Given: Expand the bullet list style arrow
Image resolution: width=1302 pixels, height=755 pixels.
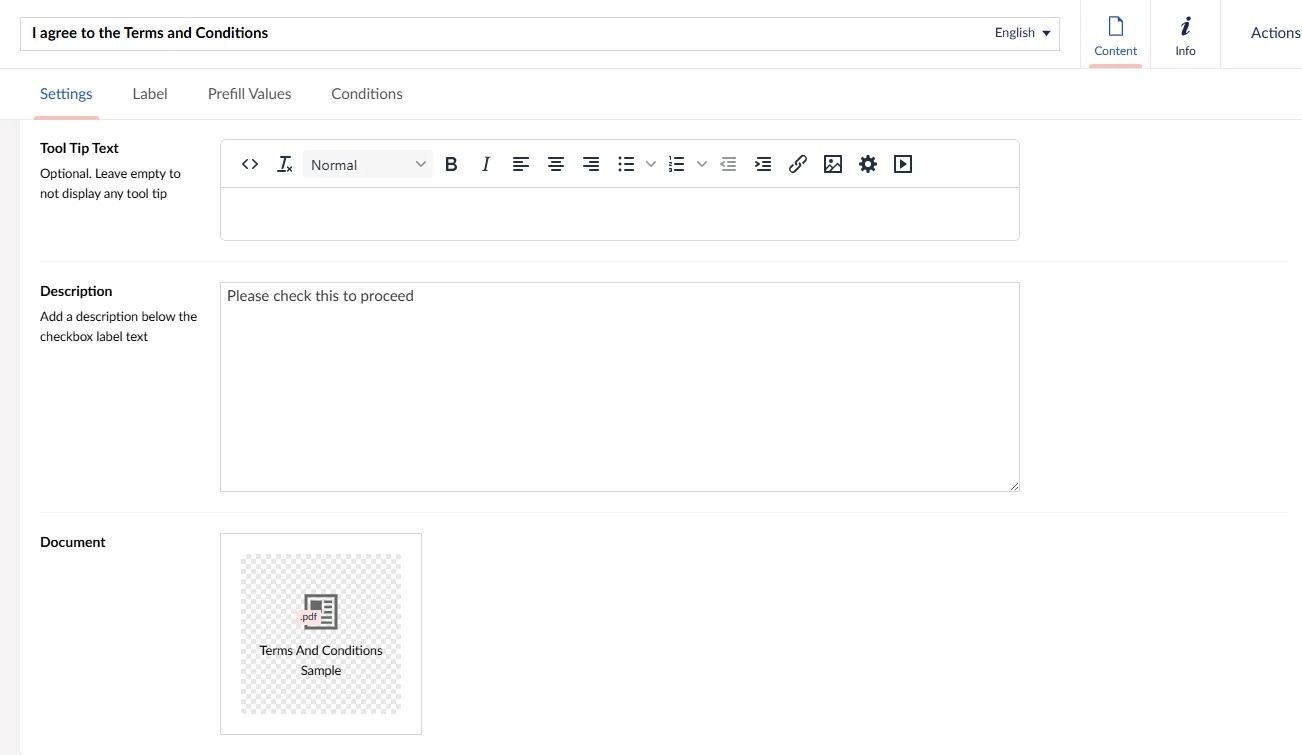Looking at the screenshot, I should point(651,164).
